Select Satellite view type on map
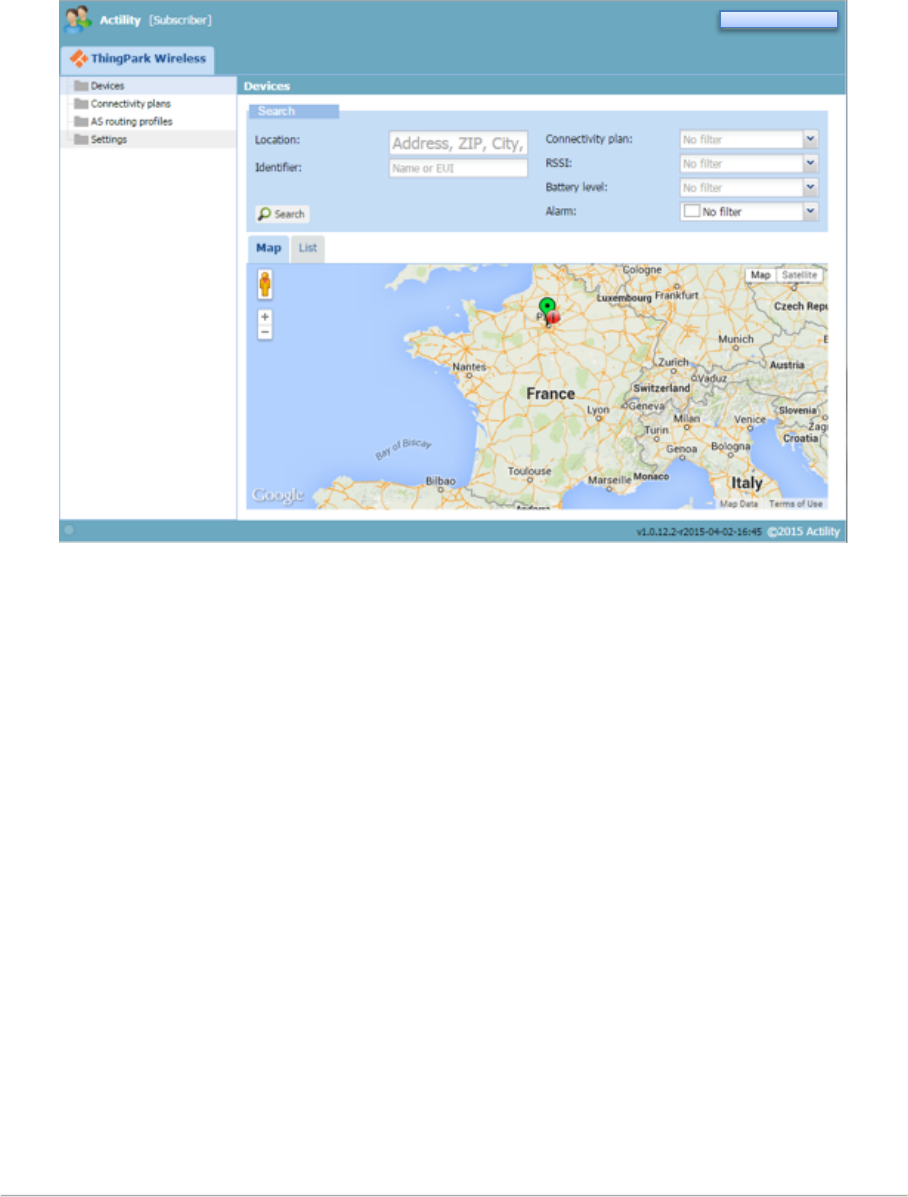Viewport: 908px width, 1197px height. [800, 275]
